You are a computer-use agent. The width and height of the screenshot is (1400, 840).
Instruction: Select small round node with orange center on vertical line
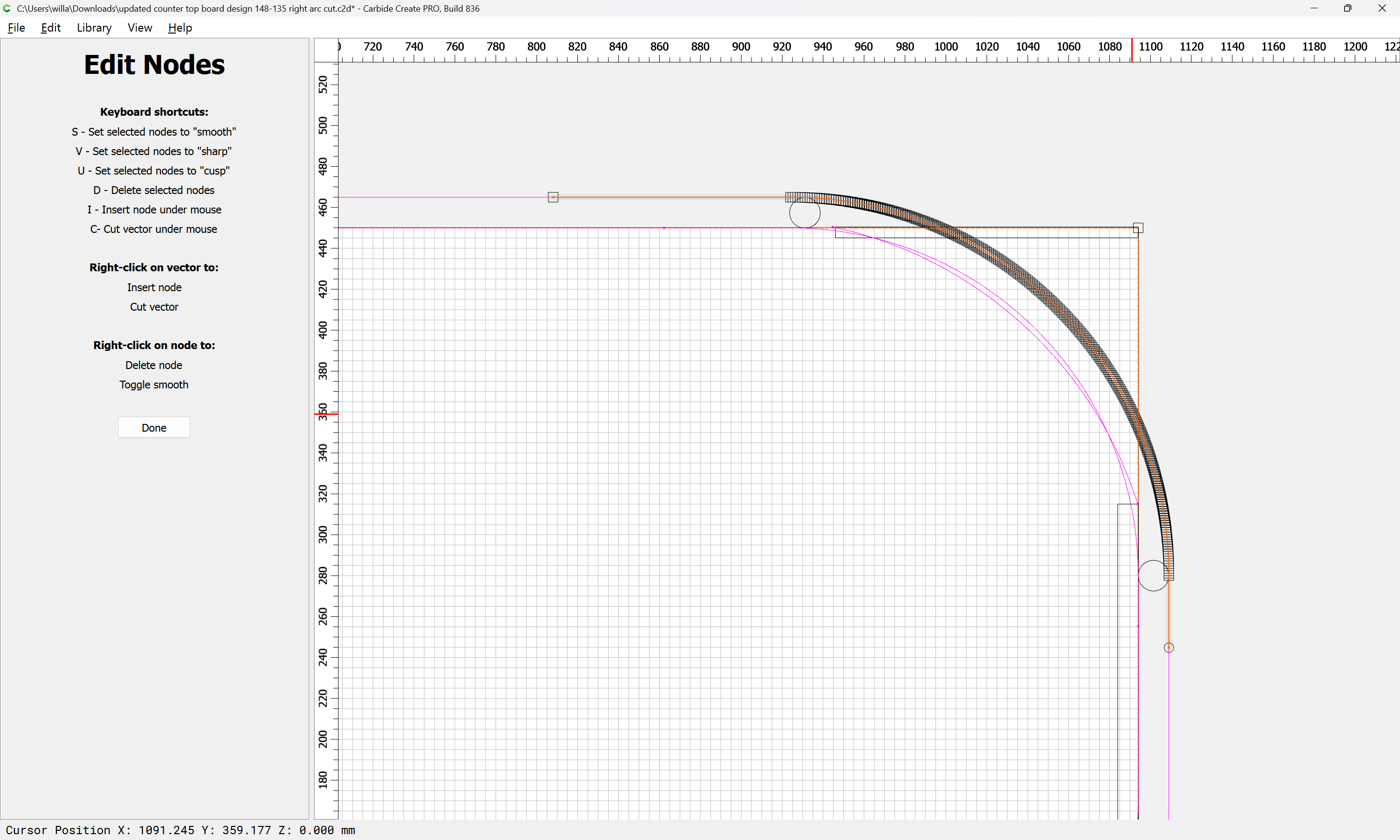pyautogui.click(x=1169, y=647)
